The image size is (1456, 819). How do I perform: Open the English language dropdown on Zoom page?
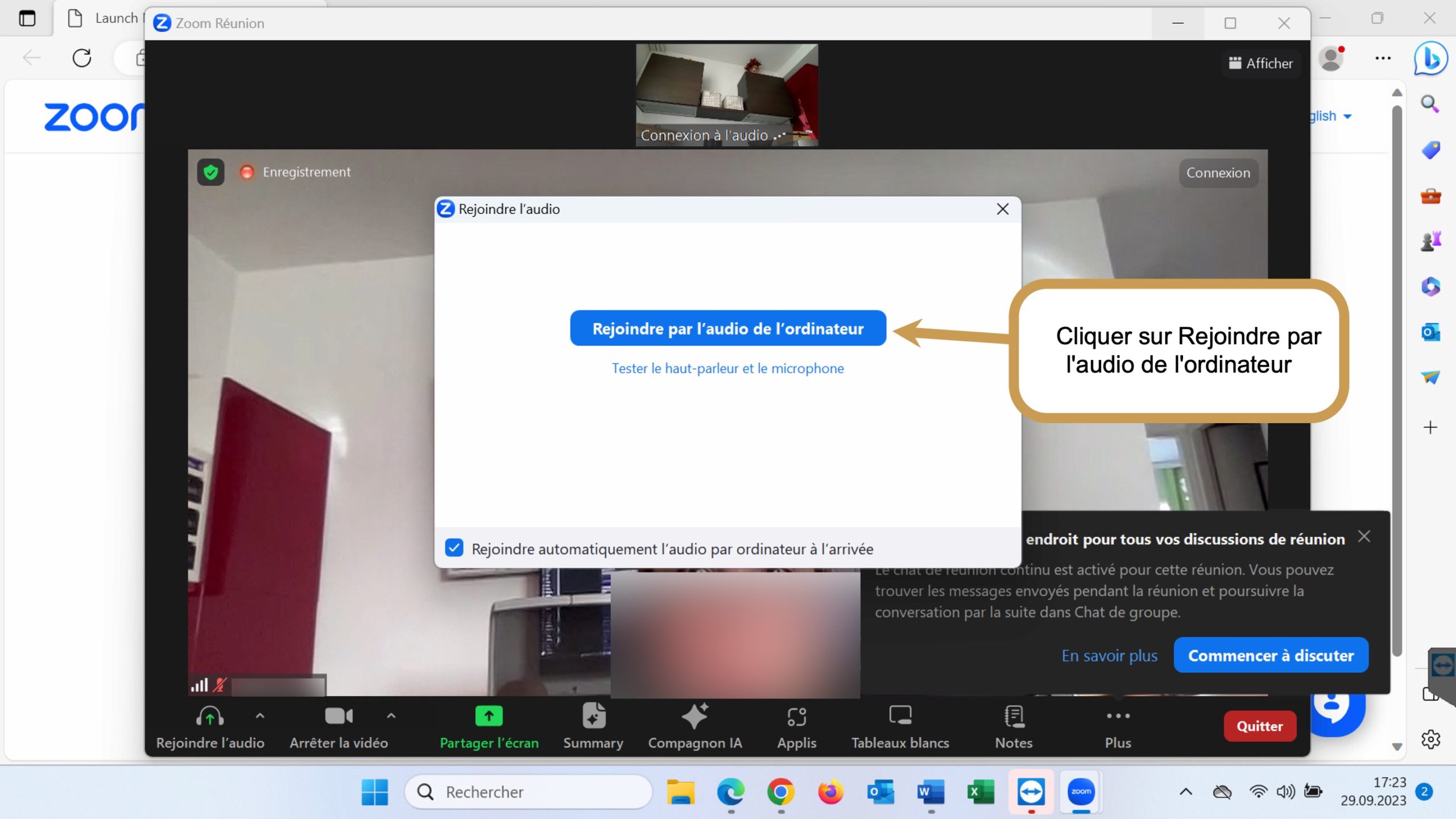(1331, 116)
